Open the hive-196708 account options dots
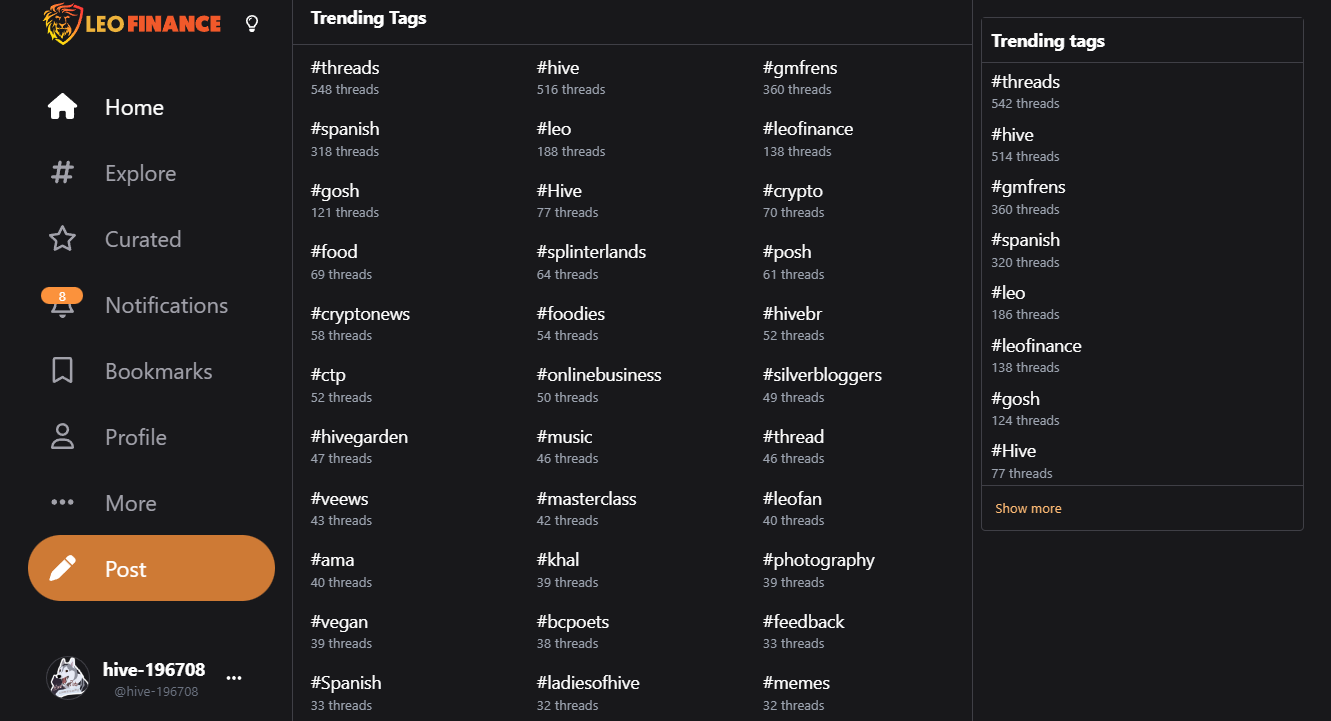The width and height of the screenshot is (1331, 721). [234, 678]
